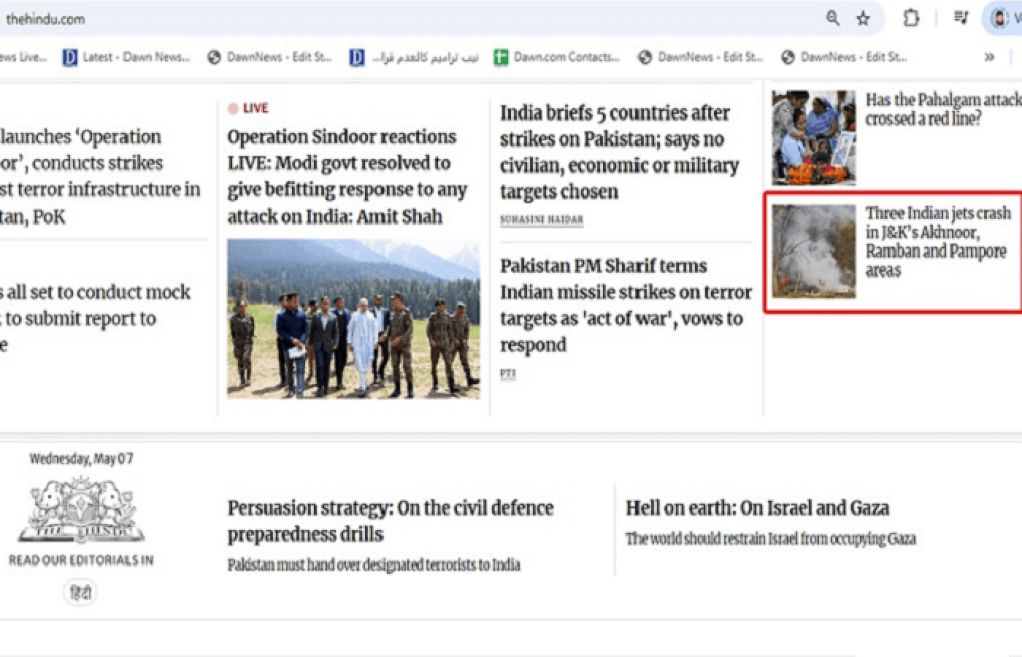Open the Three Indian jets crash headline
This screenshot has width=1022, height=657.
tap(939, 241)
